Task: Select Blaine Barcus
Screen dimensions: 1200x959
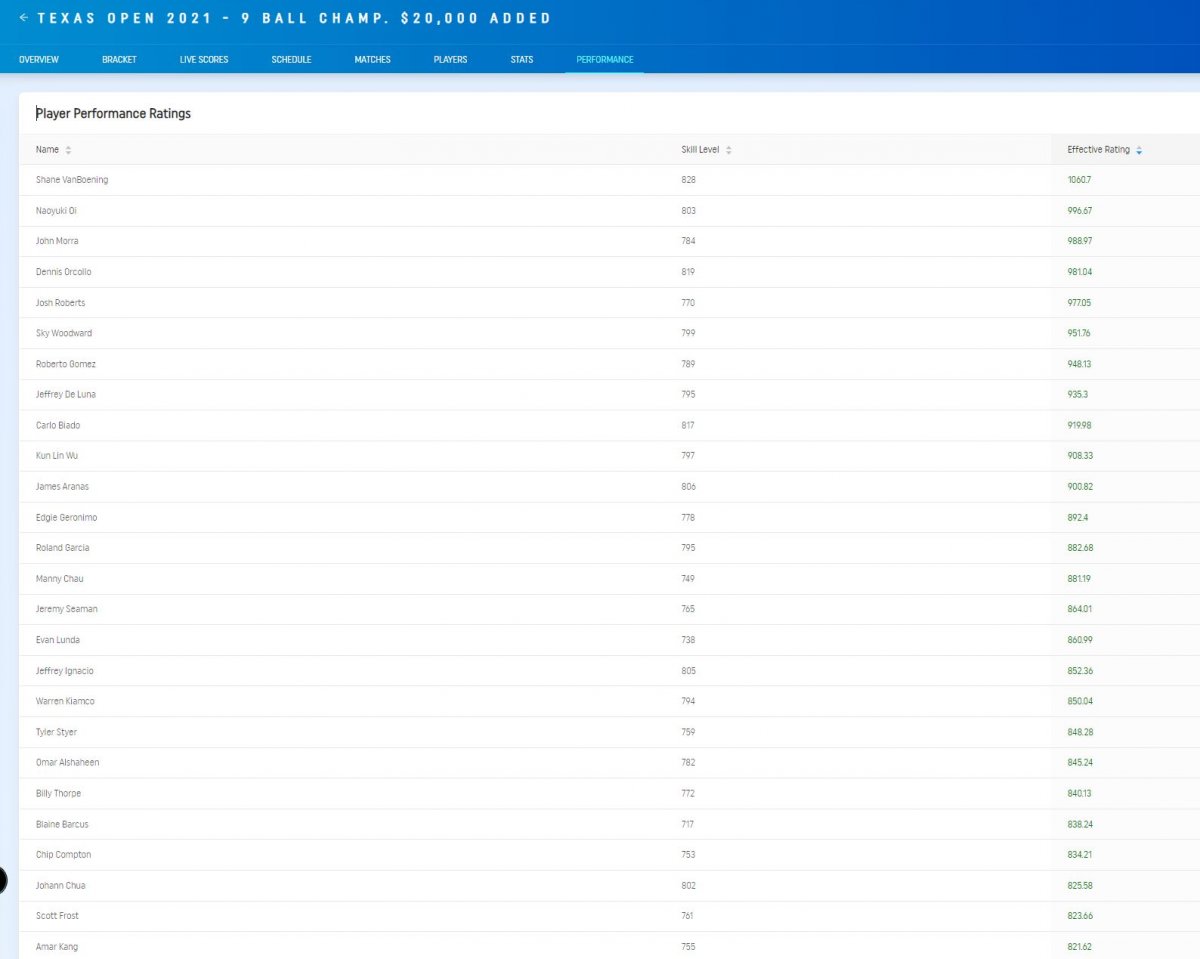Action: 62,824
